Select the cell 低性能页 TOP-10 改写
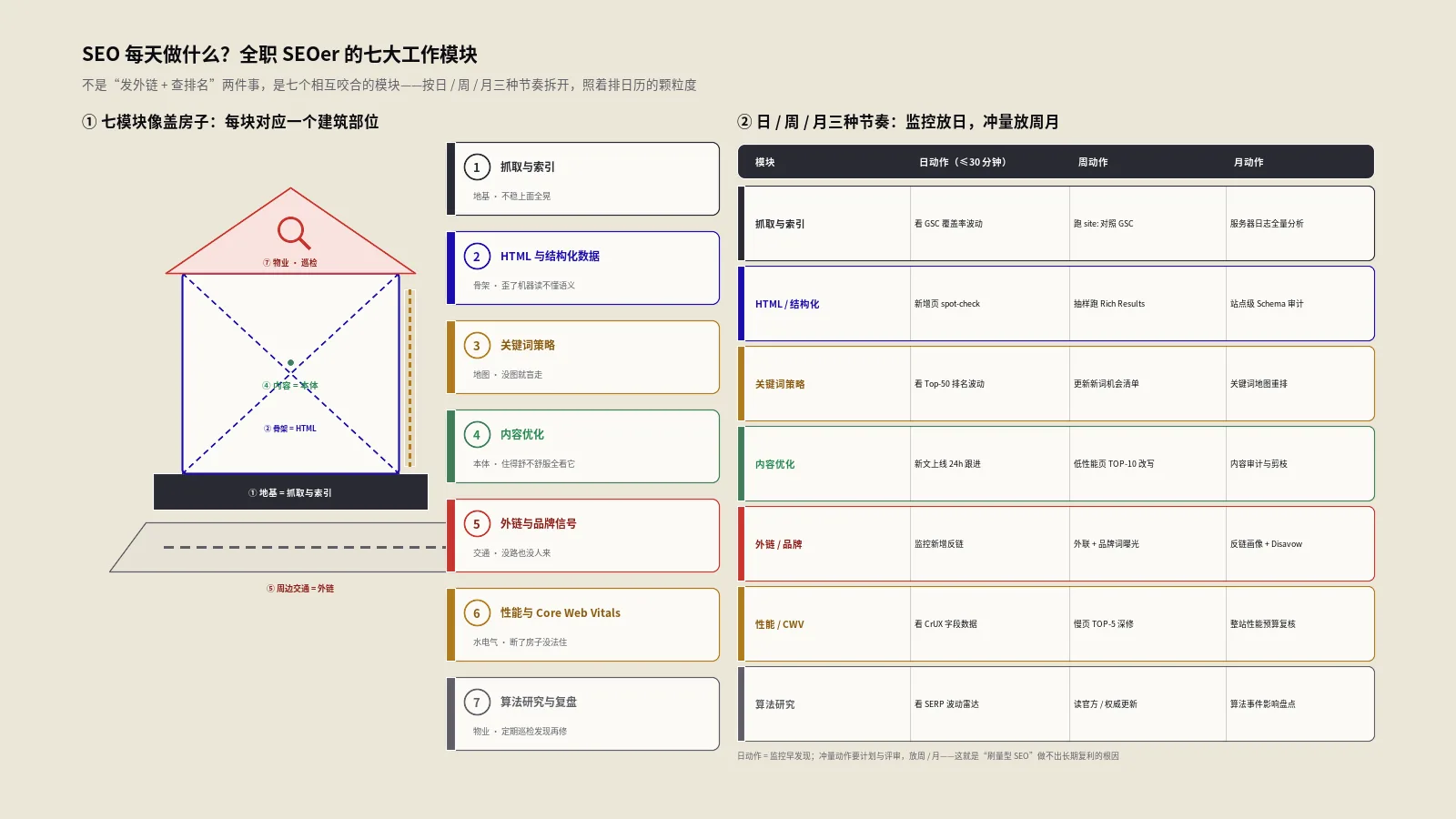The width and height of the screenshot is (1456, 819). pyautogui.click(x=1114, y=464)
